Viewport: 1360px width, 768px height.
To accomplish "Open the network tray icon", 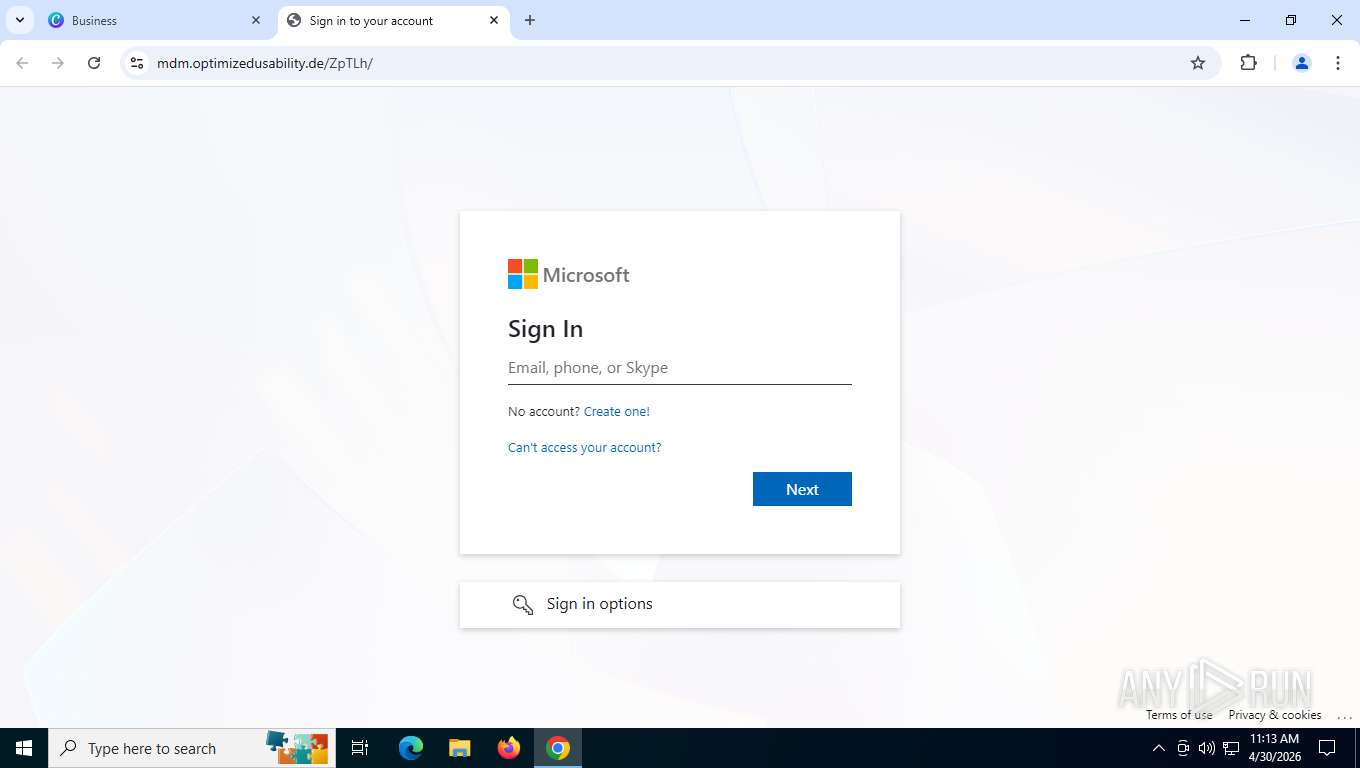I will (1231, 748).
